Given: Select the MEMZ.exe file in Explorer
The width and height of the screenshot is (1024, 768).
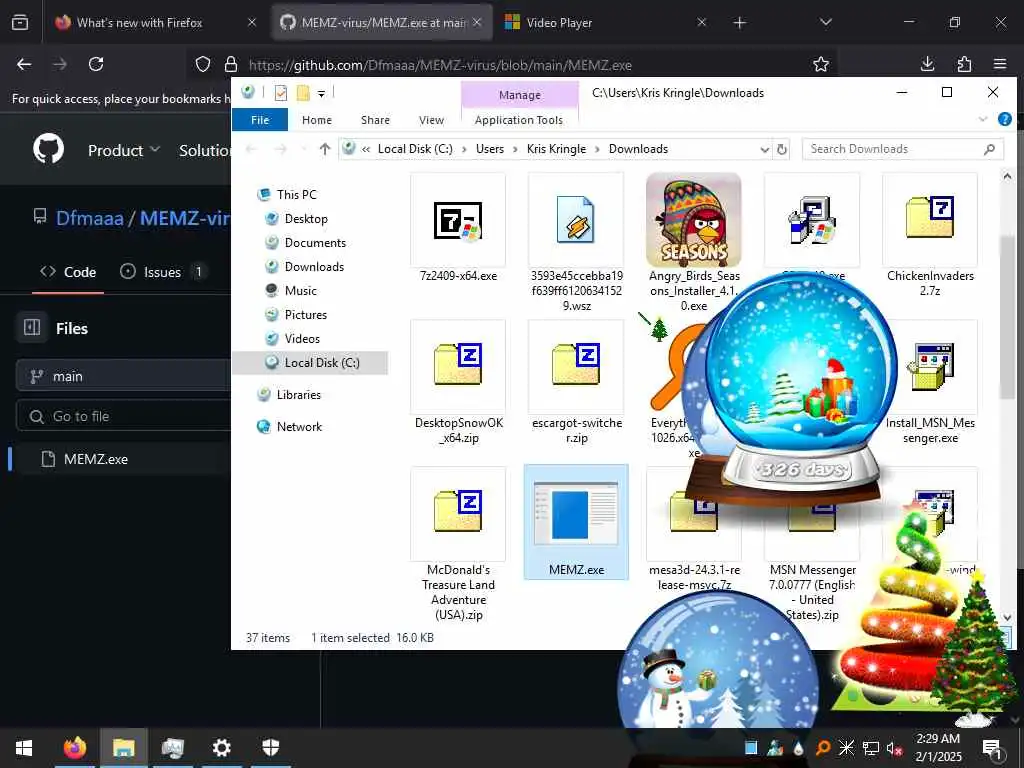Looking at the screenshot, I should pyautogui.click(x=576, y=522).
